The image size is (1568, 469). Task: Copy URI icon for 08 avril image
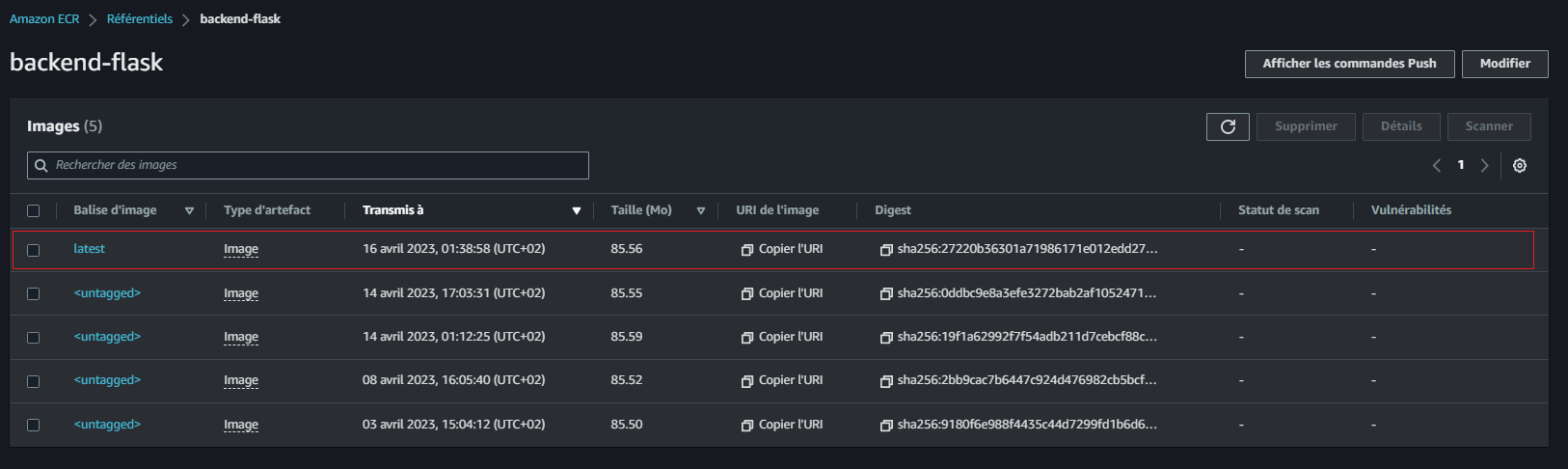coord(746,381)
